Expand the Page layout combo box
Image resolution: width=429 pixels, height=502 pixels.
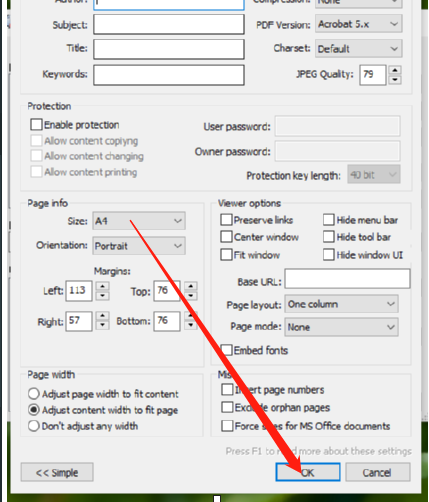tap(341, 304)
